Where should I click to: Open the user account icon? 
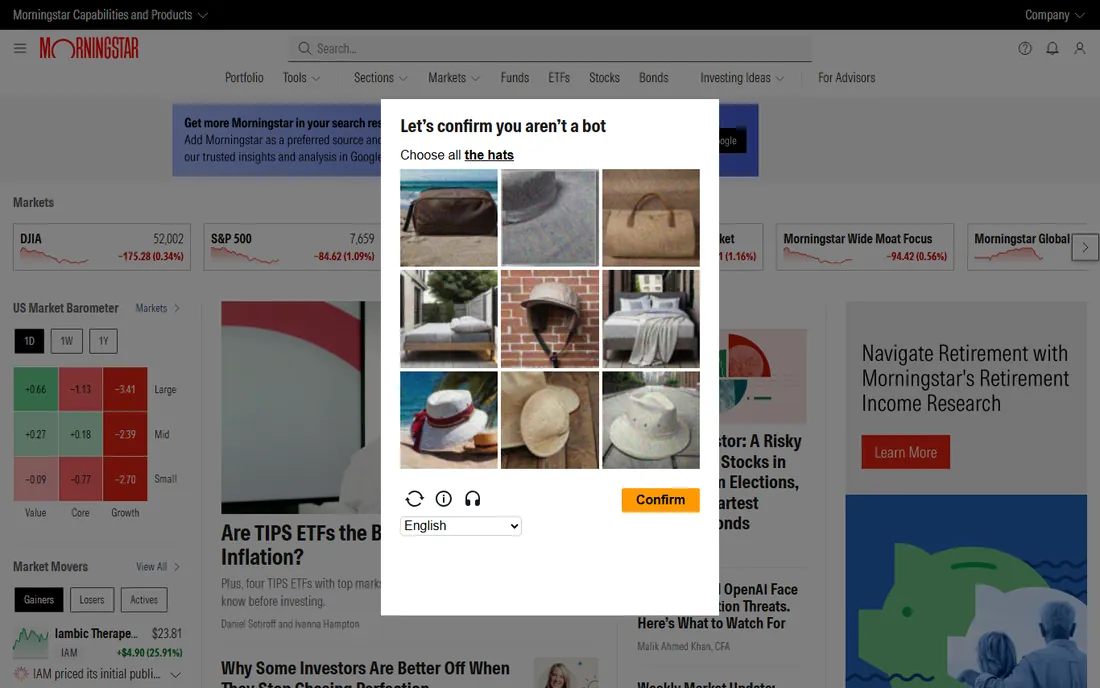pos(1080,48)
